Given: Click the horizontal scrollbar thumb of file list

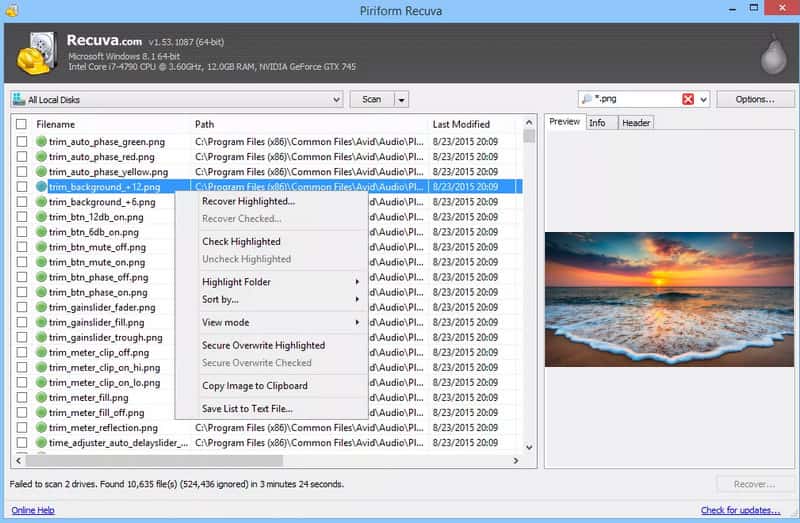Looking at the screenshot, I should tap(155, 460).
